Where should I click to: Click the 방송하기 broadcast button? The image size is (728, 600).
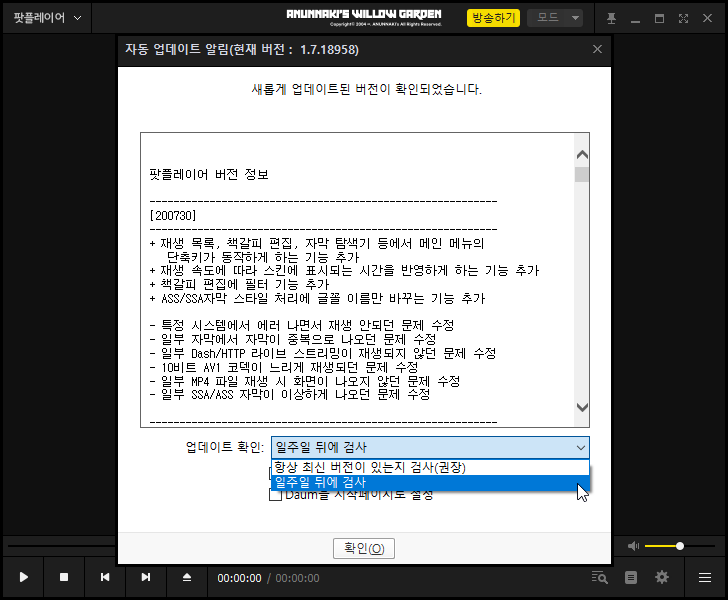click(x=493, y=18)
